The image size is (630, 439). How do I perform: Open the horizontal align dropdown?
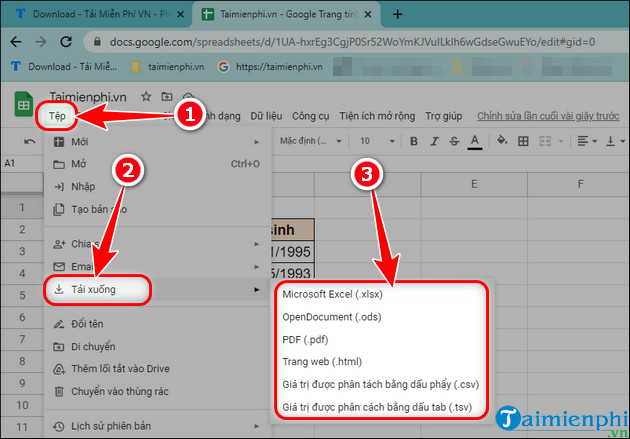coord(587,141)
